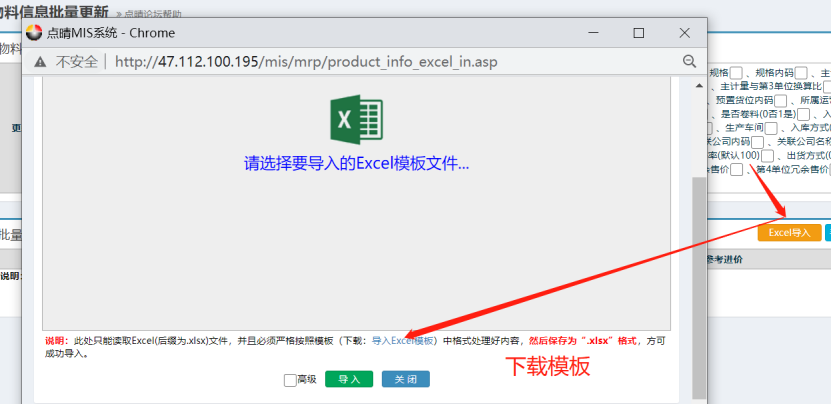Click the popup scrollbar up arrow

[x=699, y=86]
